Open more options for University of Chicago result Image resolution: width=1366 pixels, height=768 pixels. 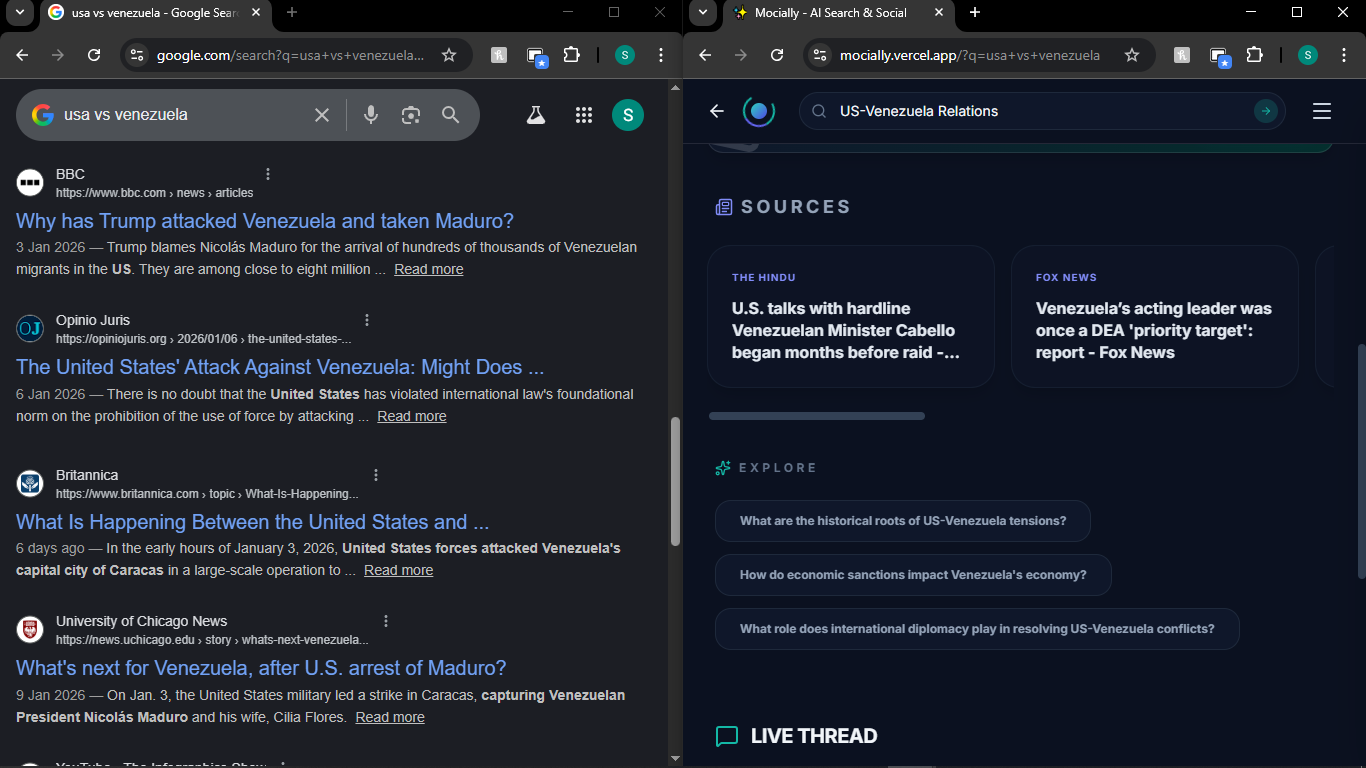pyautogui.click(x=386, y=621)
